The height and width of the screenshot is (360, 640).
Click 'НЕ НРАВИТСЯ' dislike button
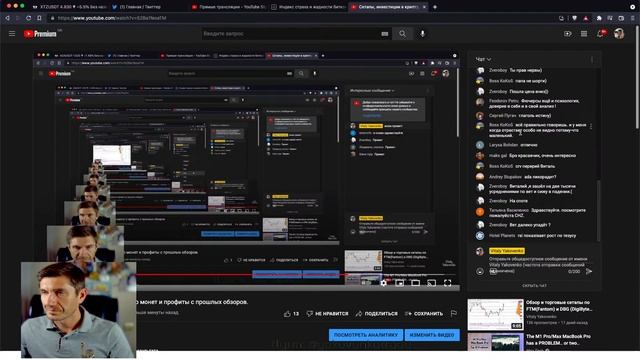pyautogui.click(x=327, y=313)
